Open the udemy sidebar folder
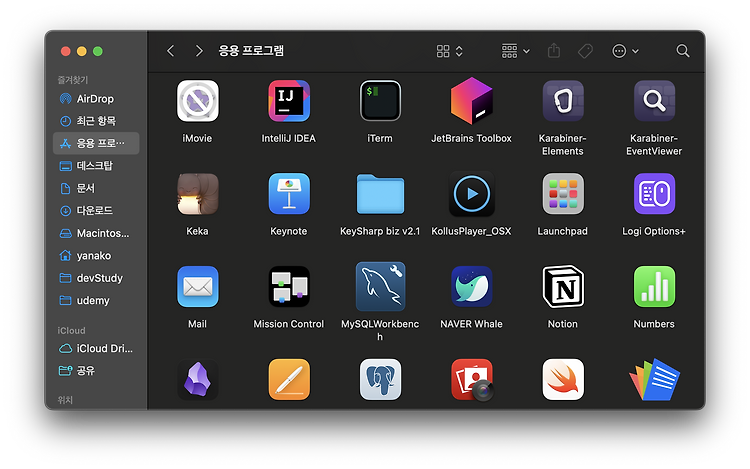750x469 pixels. coord(96,301)
